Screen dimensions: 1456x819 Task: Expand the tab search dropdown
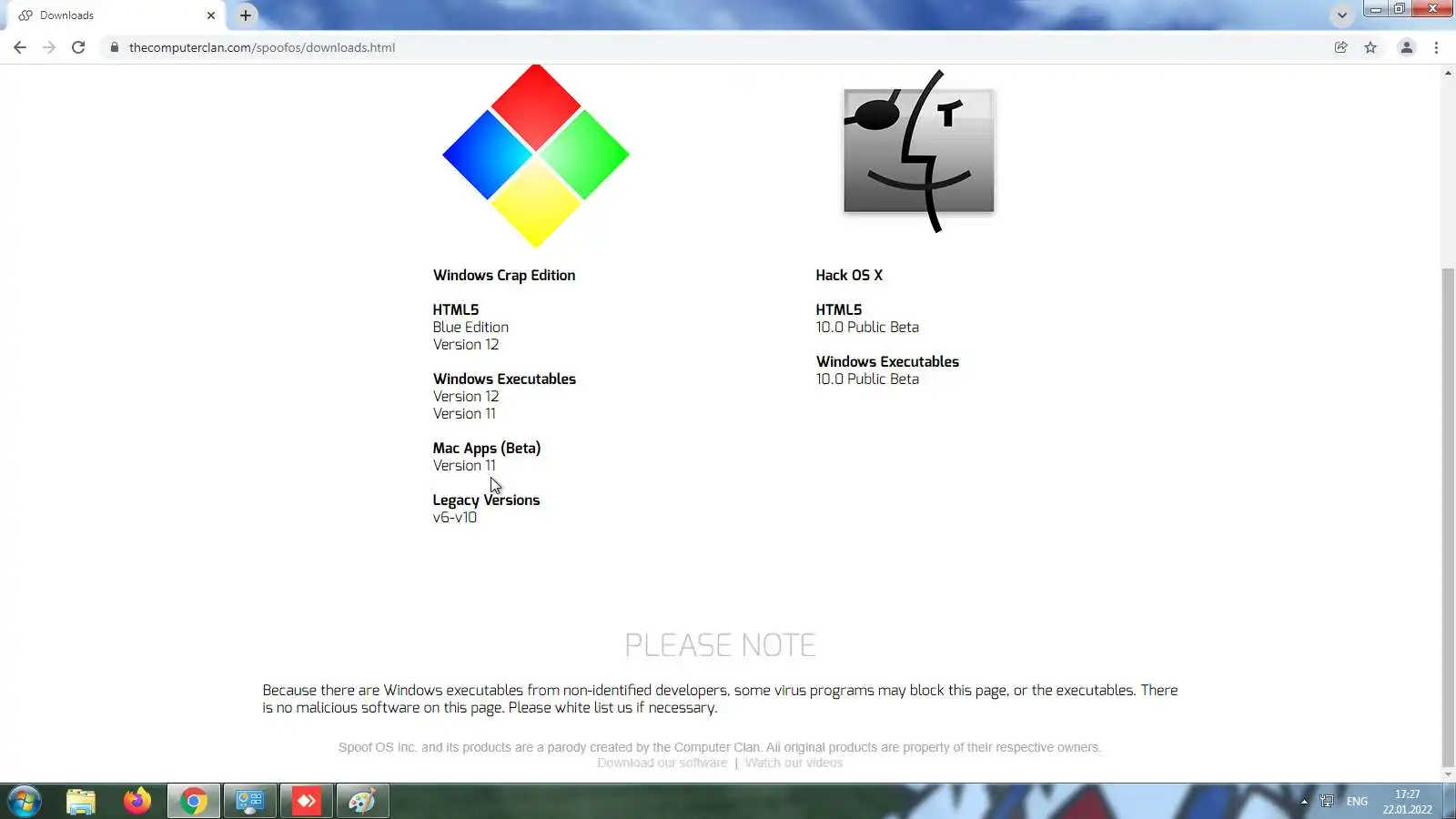1341,15
